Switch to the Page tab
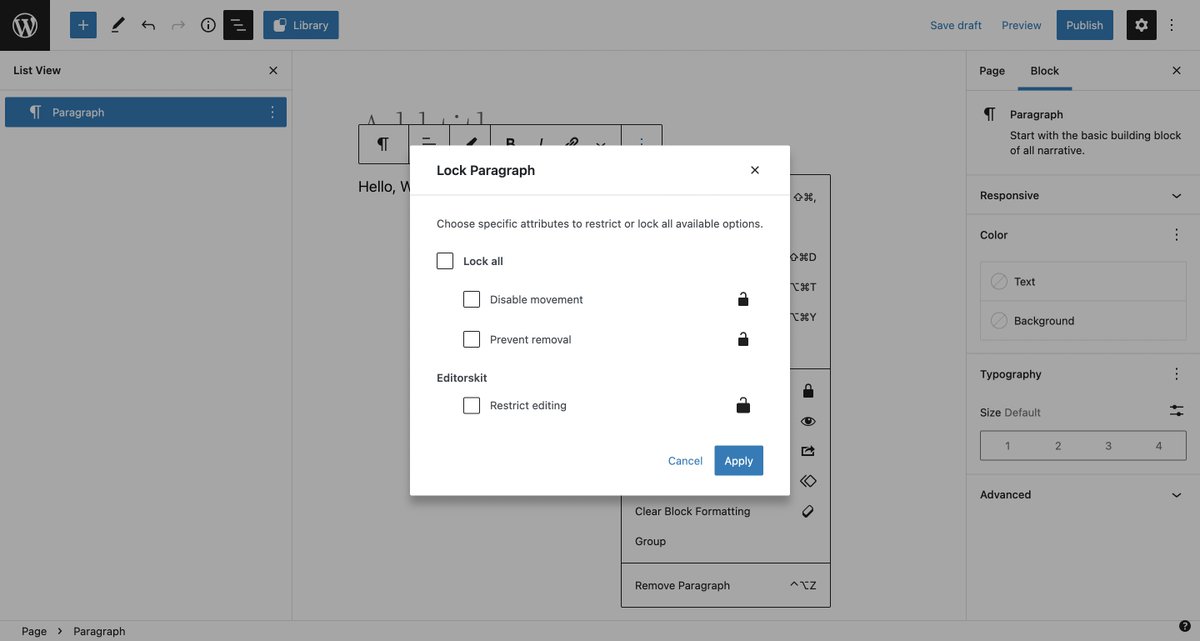This screenshot has width=1200, height=641. (992, 70)
